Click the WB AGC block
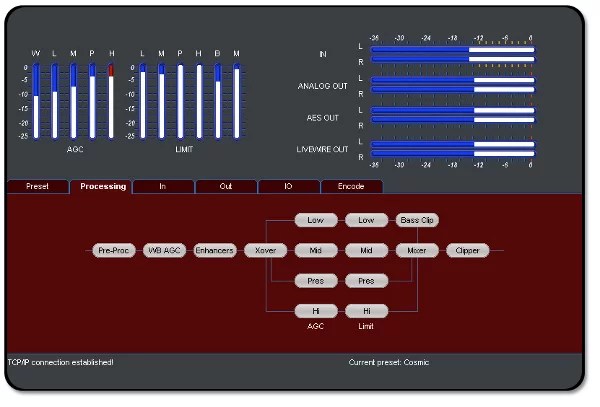The image size is (600, 407). 165,250
